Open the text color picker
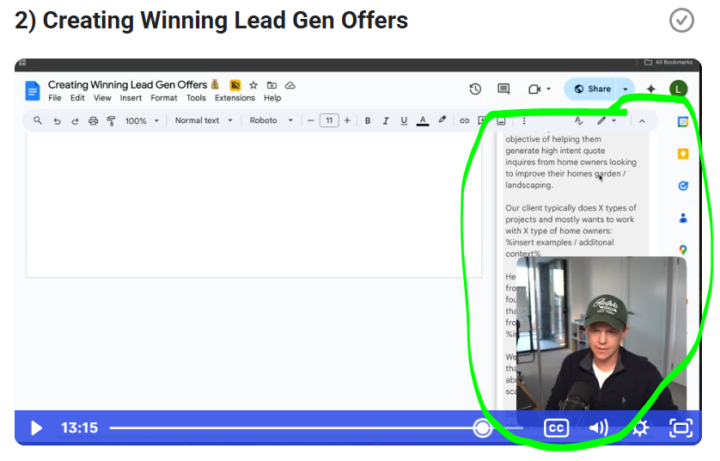The height and width of the screenshot is (461, 720). 422,121
